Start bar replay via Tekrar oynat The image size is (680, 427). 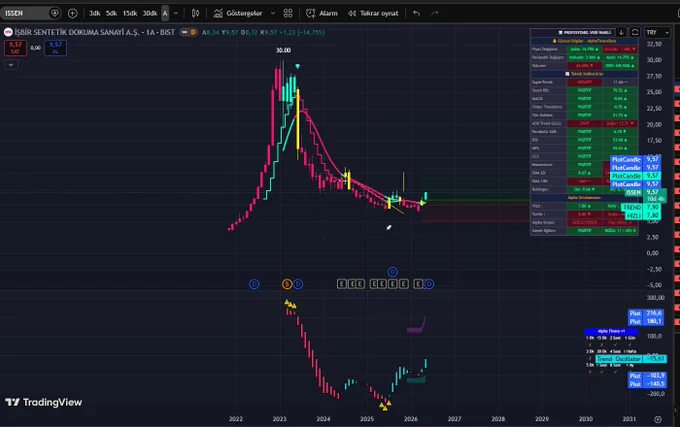pyautogui.click(x=373, y=13)
